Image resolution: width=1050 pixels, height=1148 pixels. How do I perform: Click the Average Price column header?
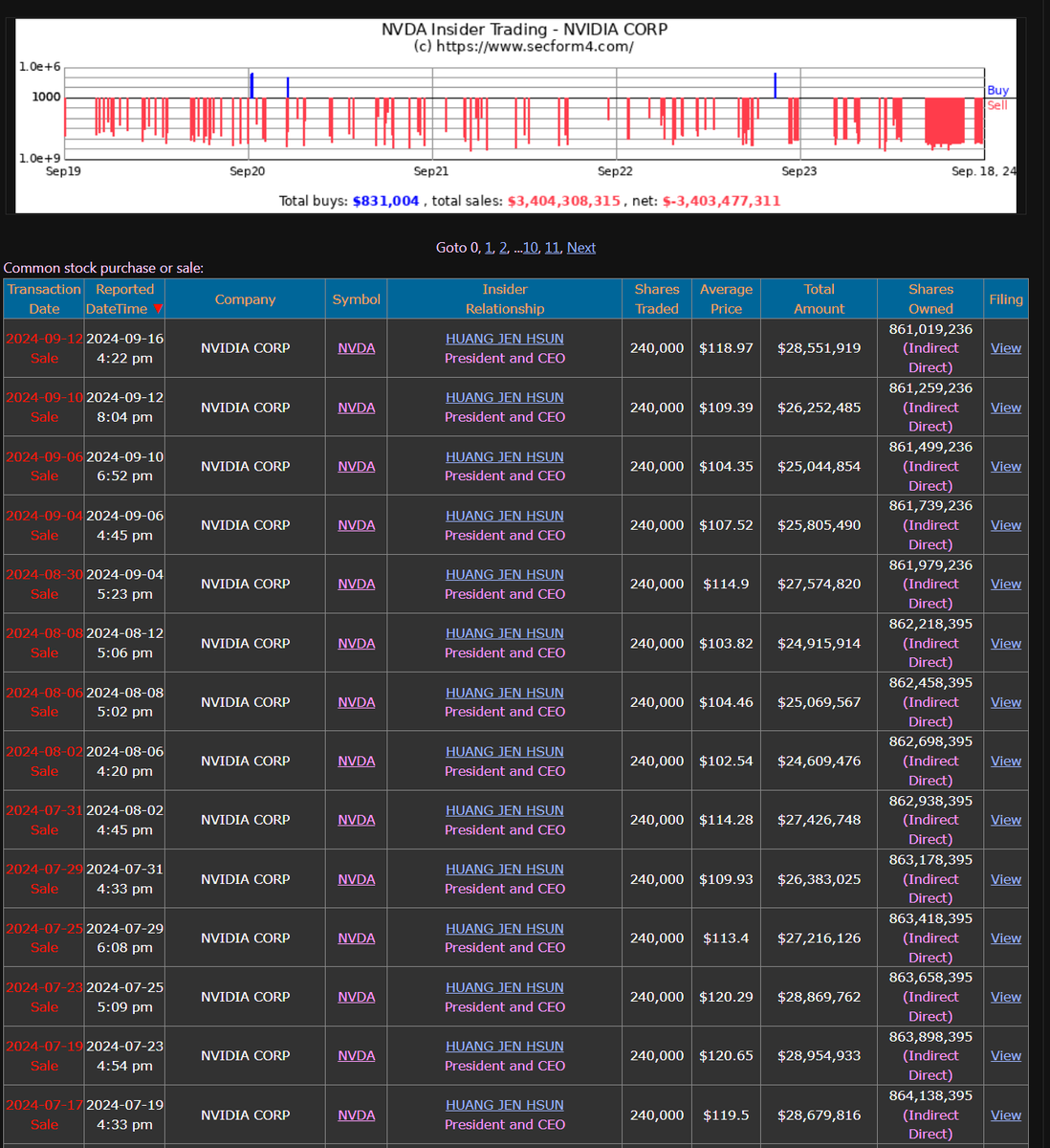[x=726, y=299]
